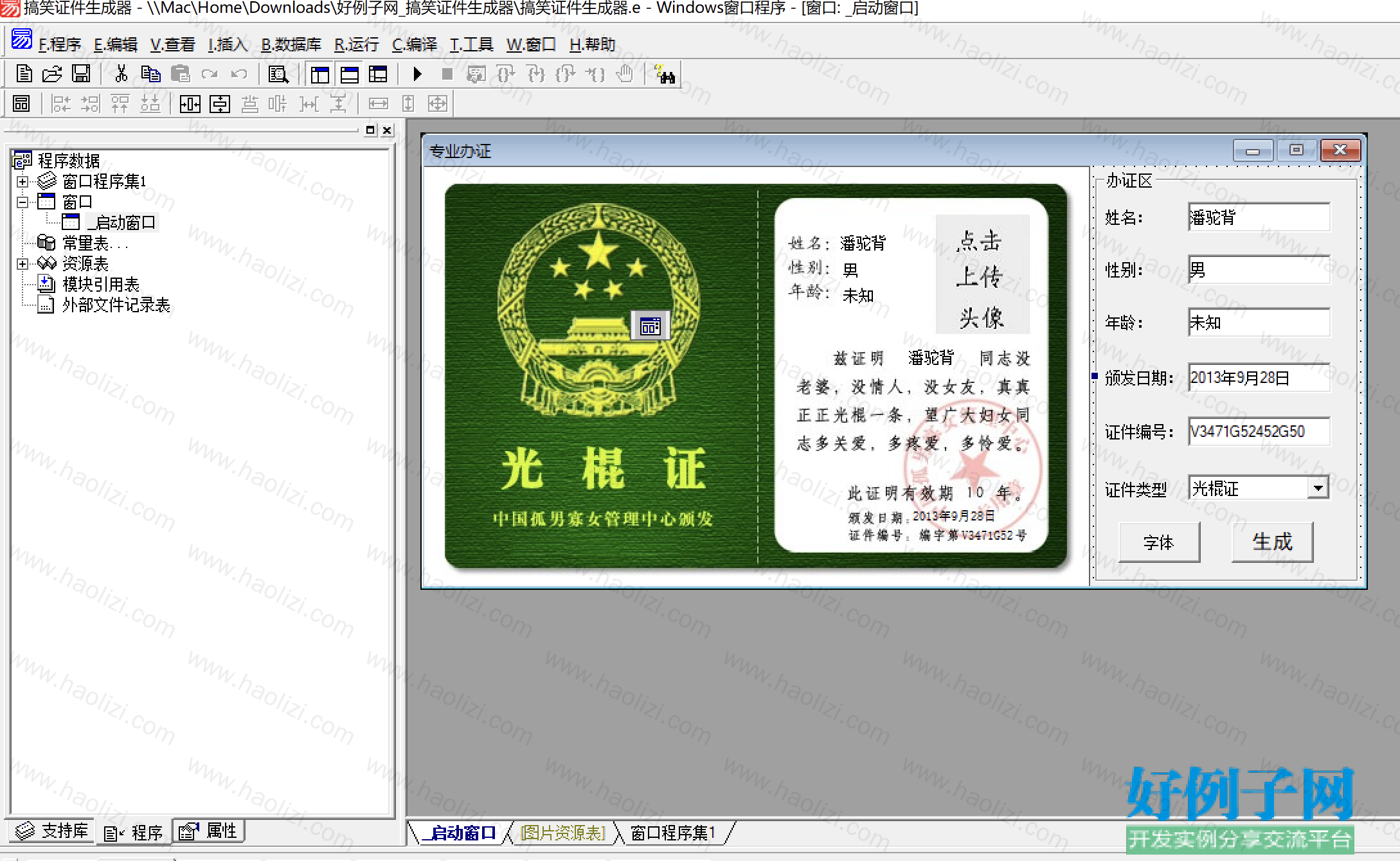Toggle the third combined panel layout button
Image resolution: width=1400 pixels, height=861 pixels.
(378, 75)
